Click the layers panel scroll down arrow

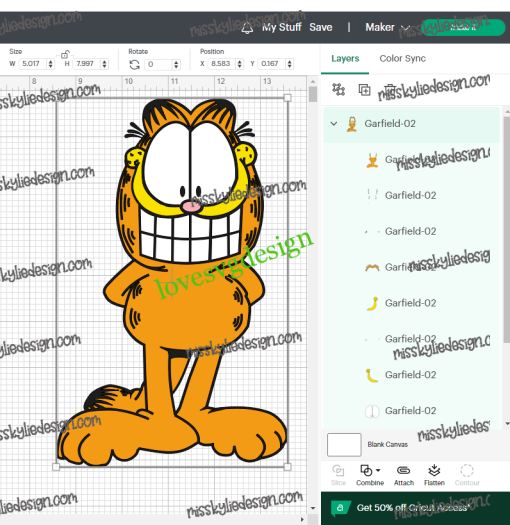pos(507,424)
